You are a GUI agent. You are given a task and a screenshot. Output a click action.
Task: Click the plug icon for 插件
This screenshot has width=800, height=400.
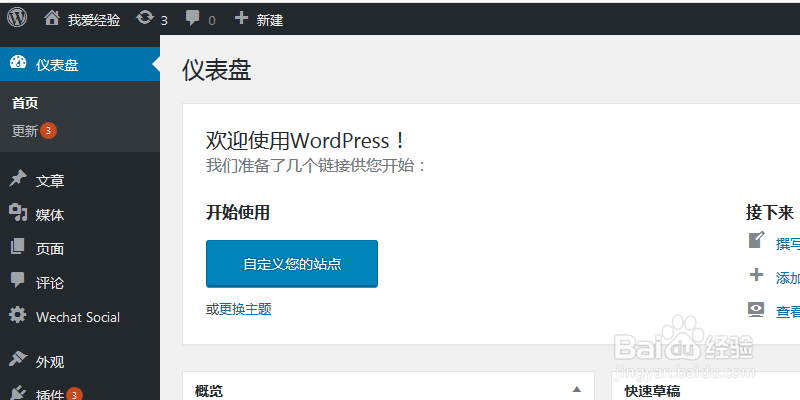pyautogui.click(x=18, y=392)
